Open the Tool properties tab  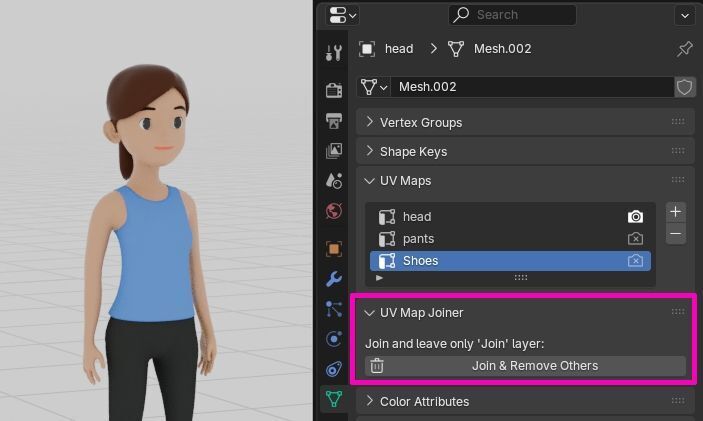click(x=334, y=53)
